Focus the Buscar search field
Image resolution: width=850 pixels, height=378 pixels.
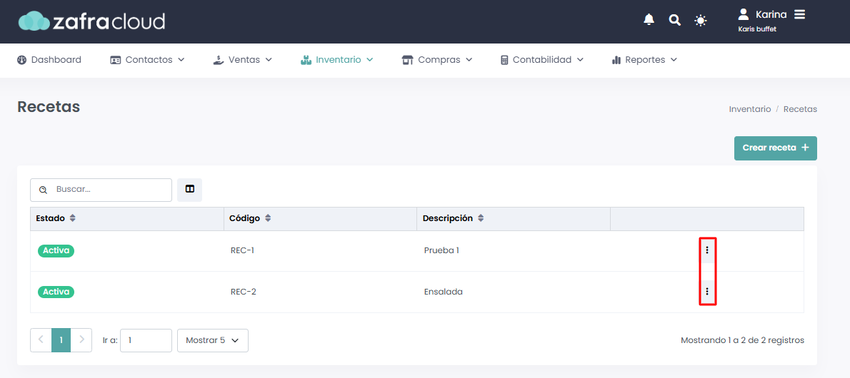101,190
